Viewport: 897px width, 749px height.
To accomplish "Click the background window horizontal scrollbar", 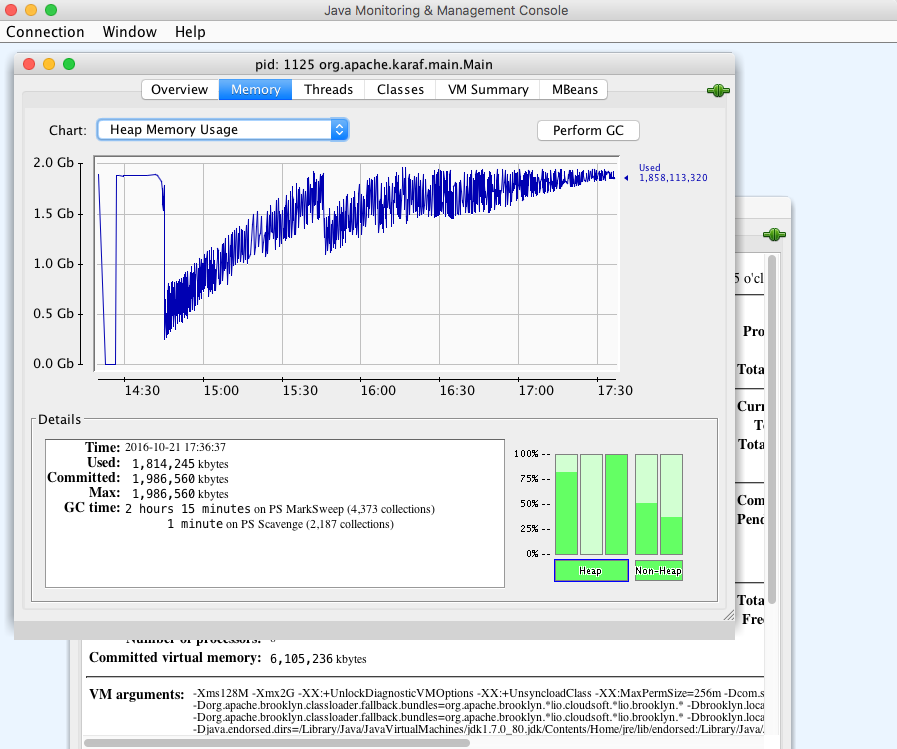I will click(277, 743).
